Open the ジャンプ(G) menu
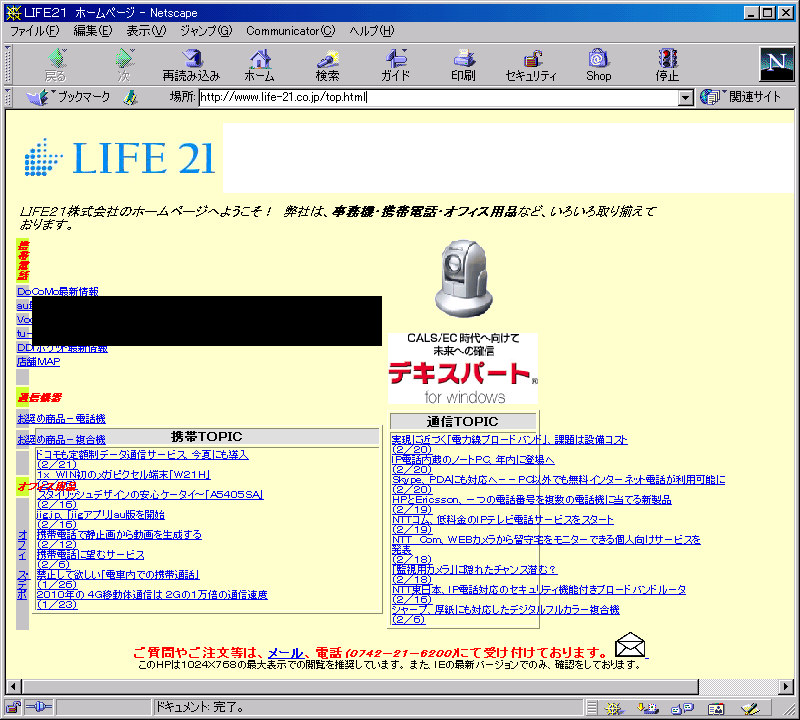Viewport: 800px width, 720px height. (206, 31)
